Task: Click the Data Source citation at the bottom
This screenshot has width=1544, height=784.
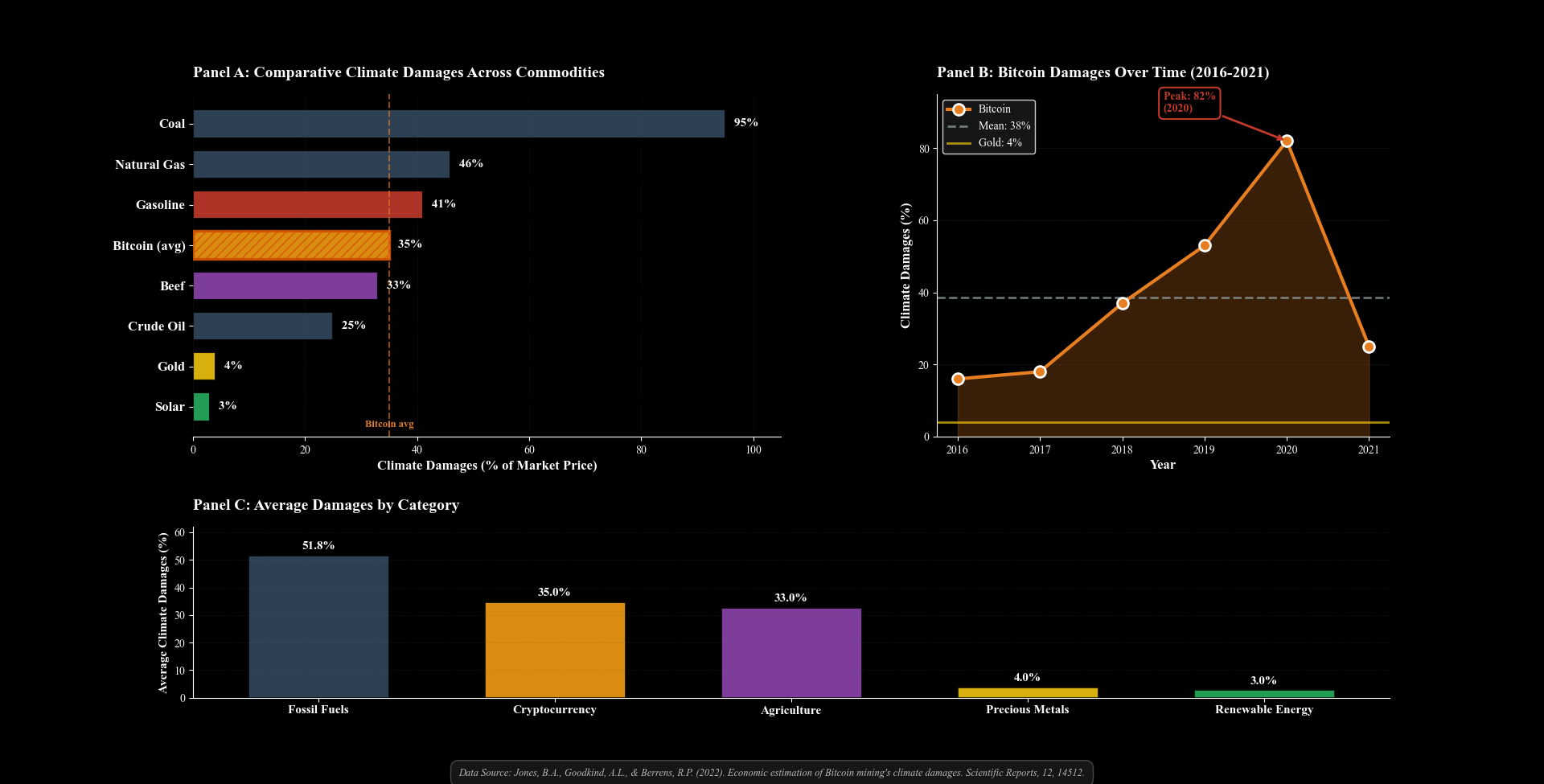Action: click(x=772, y=773)
